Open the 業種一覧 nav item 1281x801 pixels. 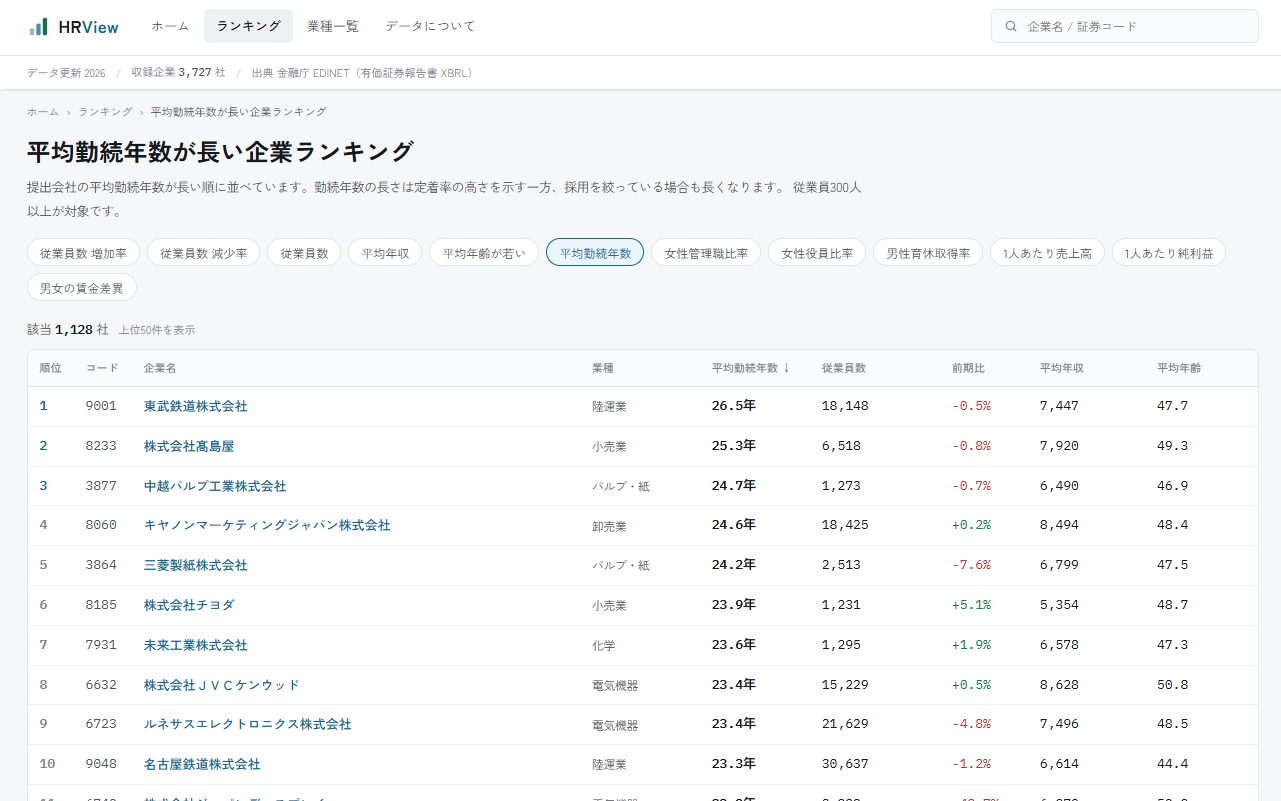coord(333,26)
